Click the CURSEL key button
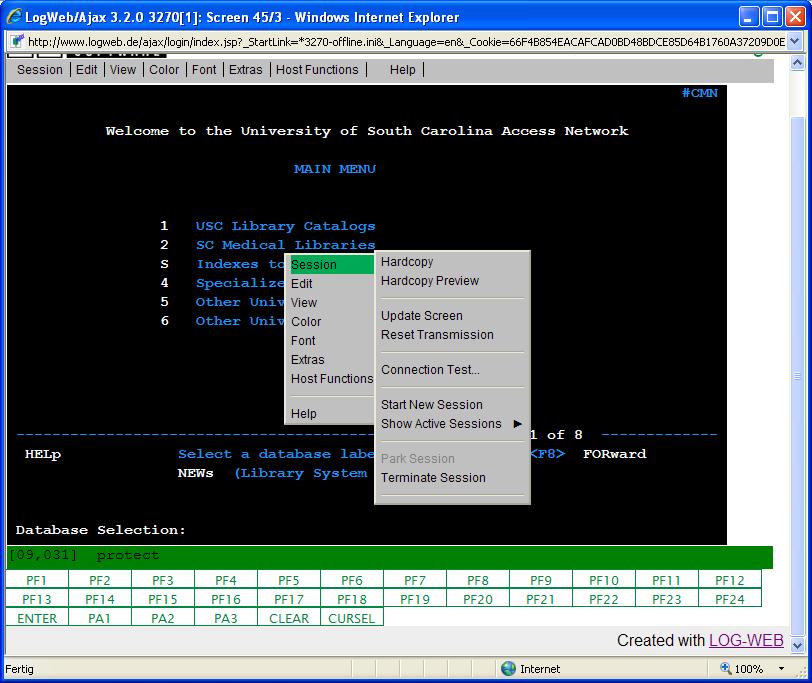Image resolution: width=812 pixels, height=683 pixels. pos(352,618)
